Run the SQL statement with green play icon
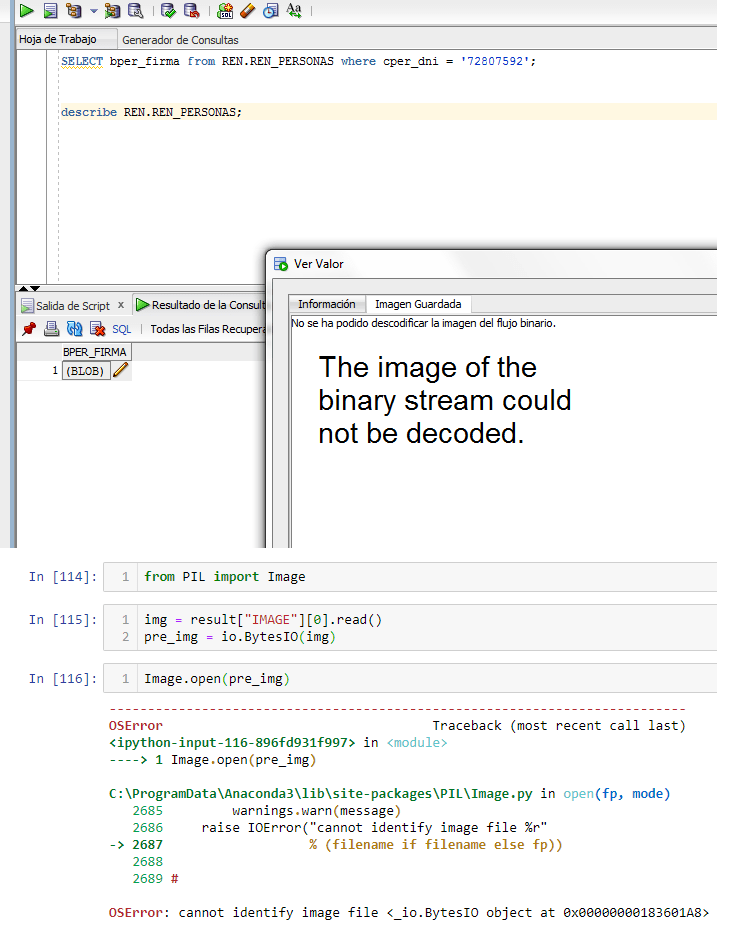The width and height of the screenshot is (732, 944). (26, 10)
